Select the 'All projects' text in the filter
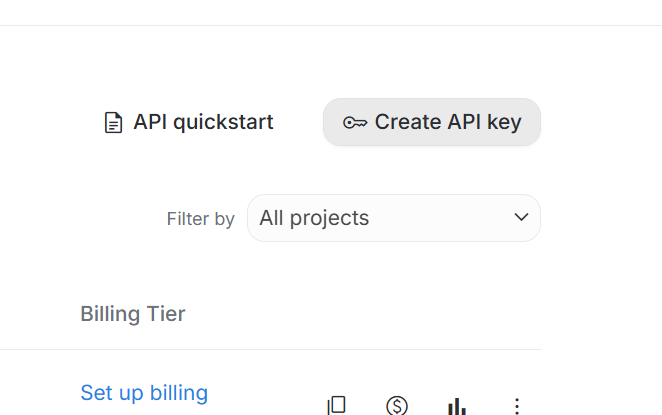Screen dimensions: 662x415 coord(314,218)
